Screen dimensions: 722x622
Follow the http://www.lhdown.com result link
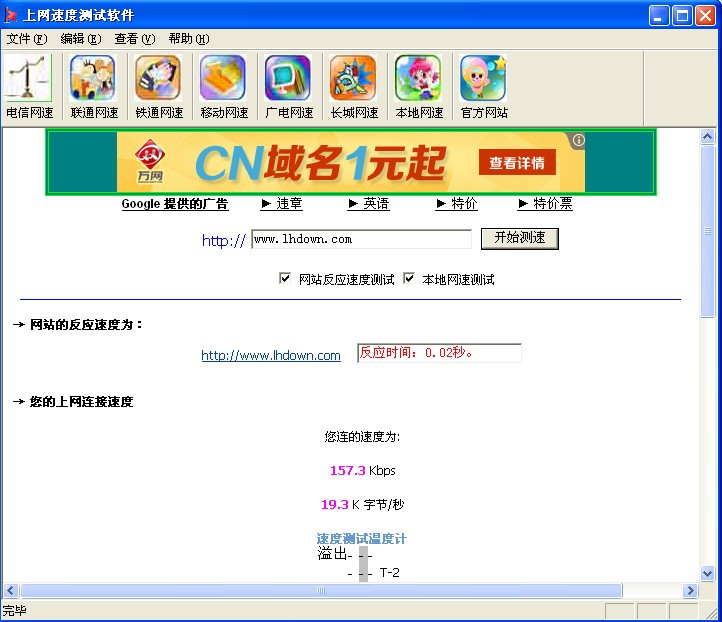pyautogui.click(x=271, y=355)
